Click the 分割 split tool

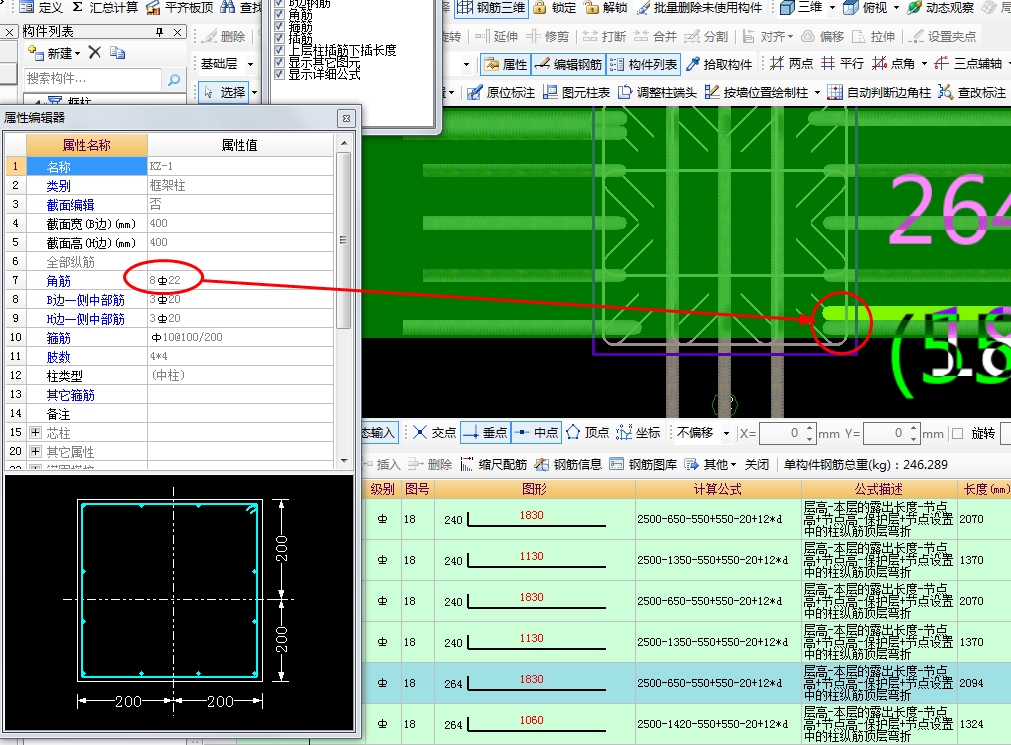click(x=706, y=36)
